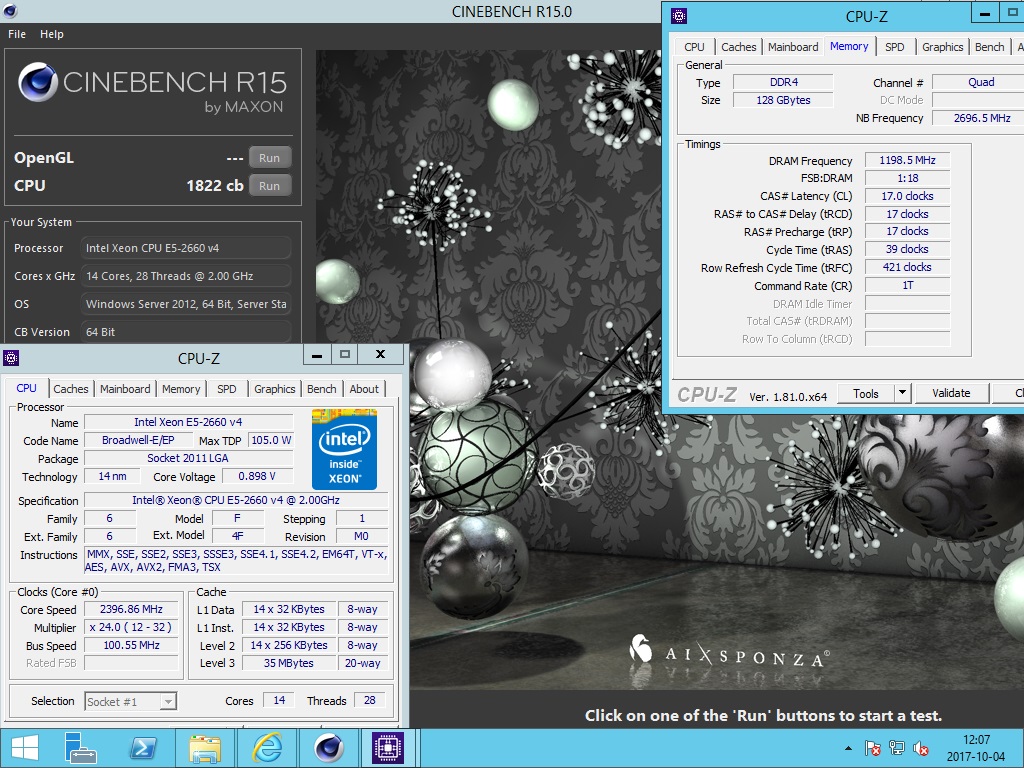Switch to Mainboard tab in CPU-Z Memory window
The image size is (1024, 768).
[x=793, y=47]
